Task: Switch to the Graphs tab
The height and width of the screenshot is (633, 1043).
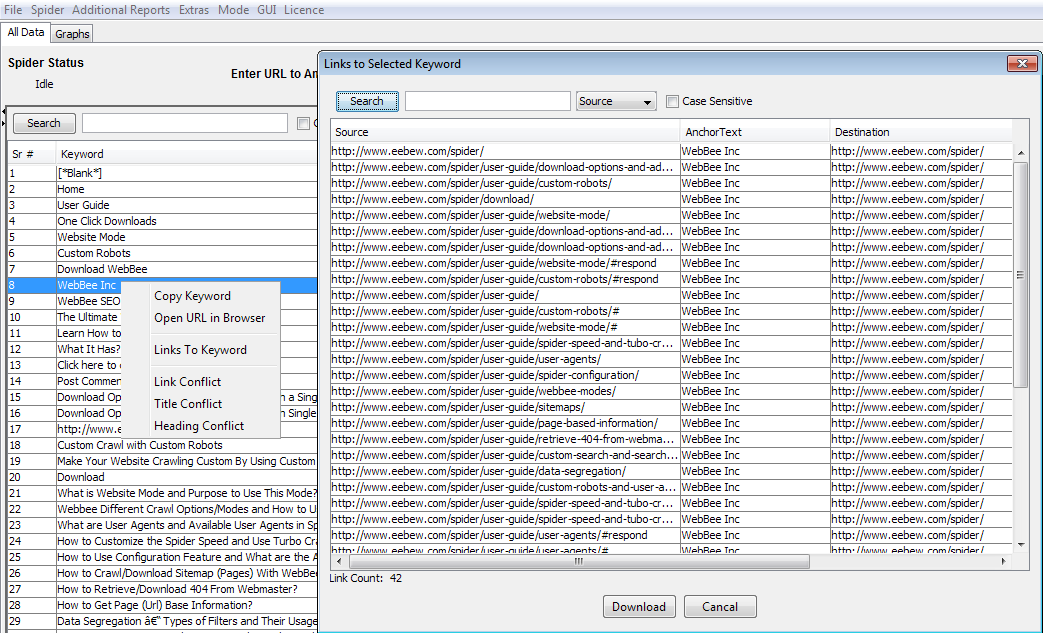Action: (72, 34)
